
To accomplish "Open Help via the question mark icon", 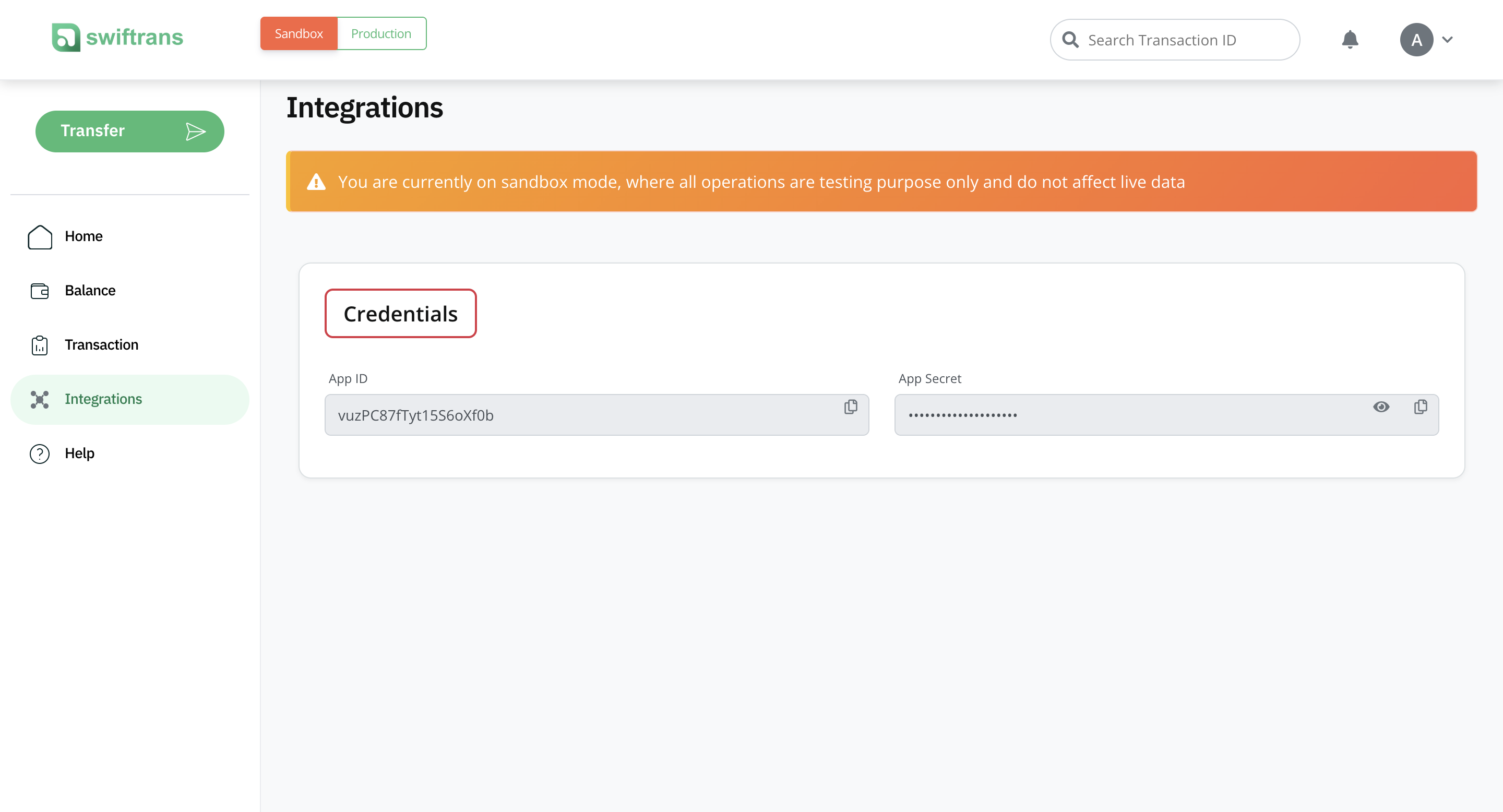I will (39, 453).
